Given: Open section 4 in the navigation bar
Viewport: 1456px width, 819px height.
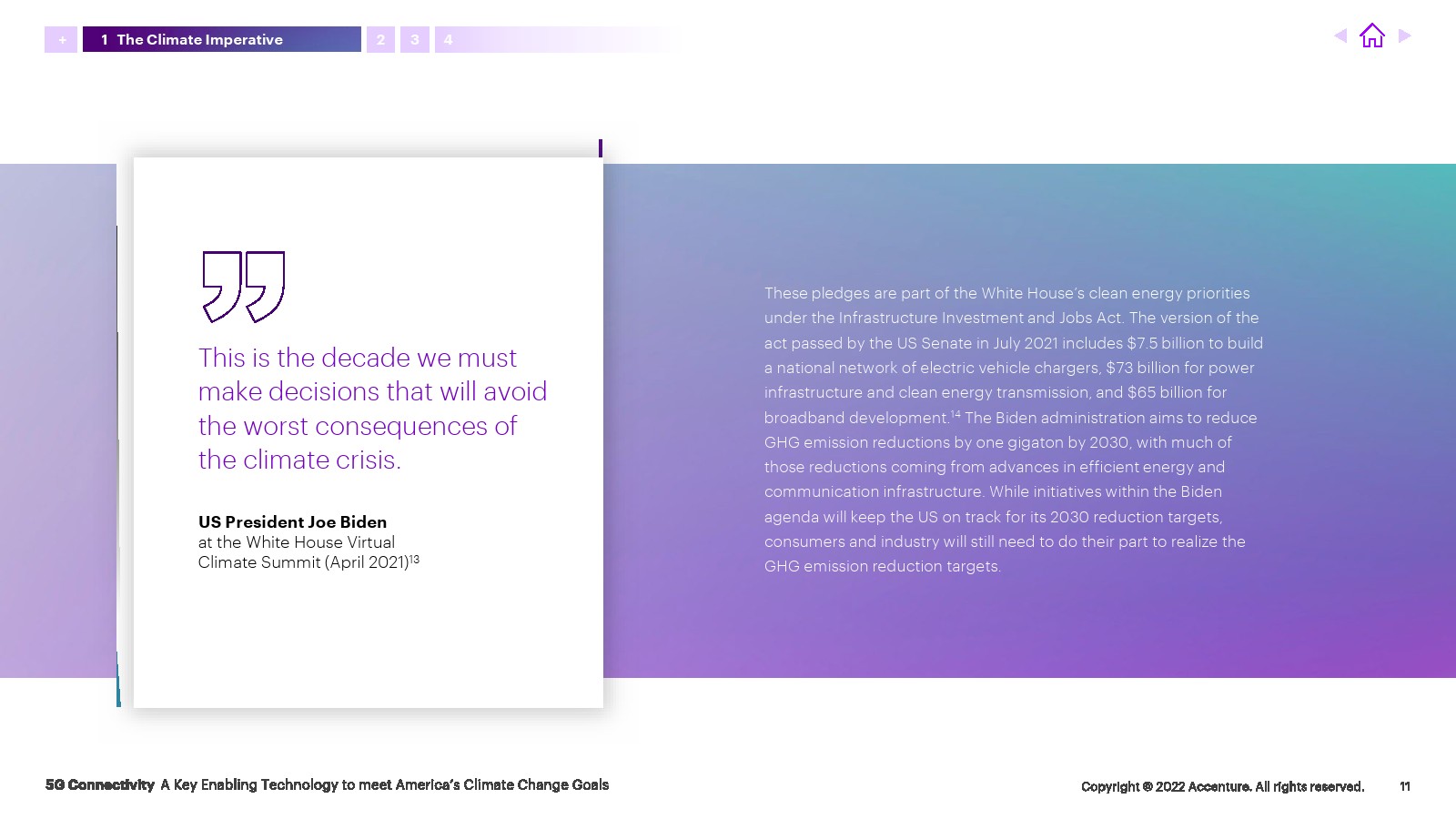Looking at the screenshot, I should coord(448,40).
